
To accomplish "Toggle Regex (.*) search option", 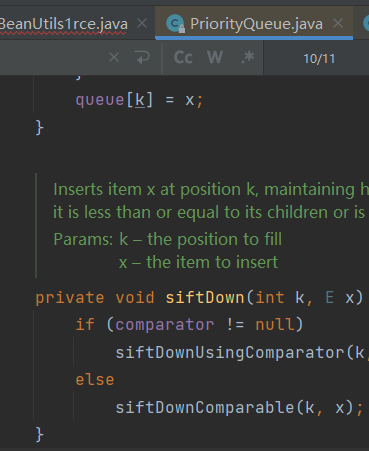I will 248,58.
